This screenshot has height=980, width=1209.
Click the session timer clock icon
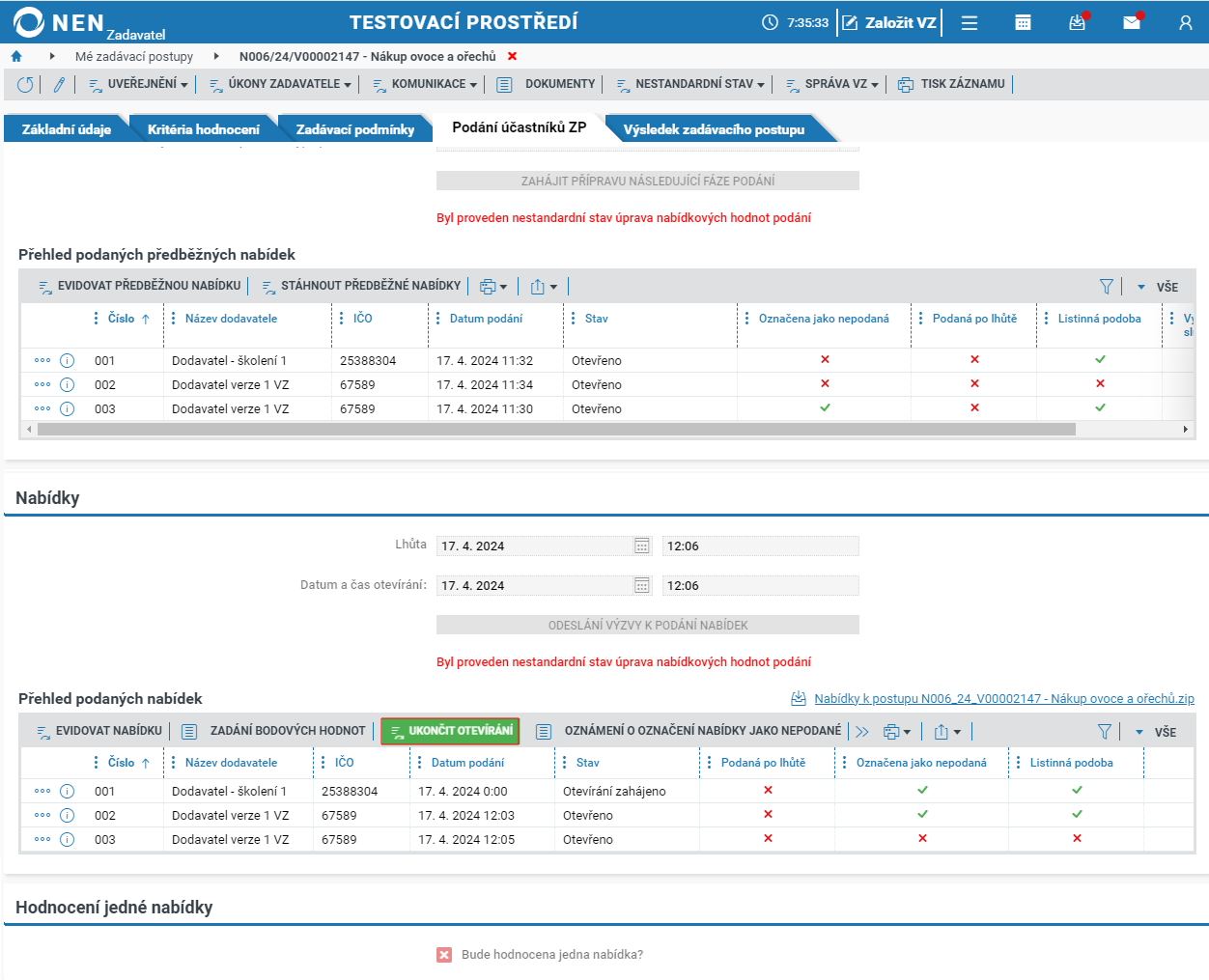tap(770, 22)
